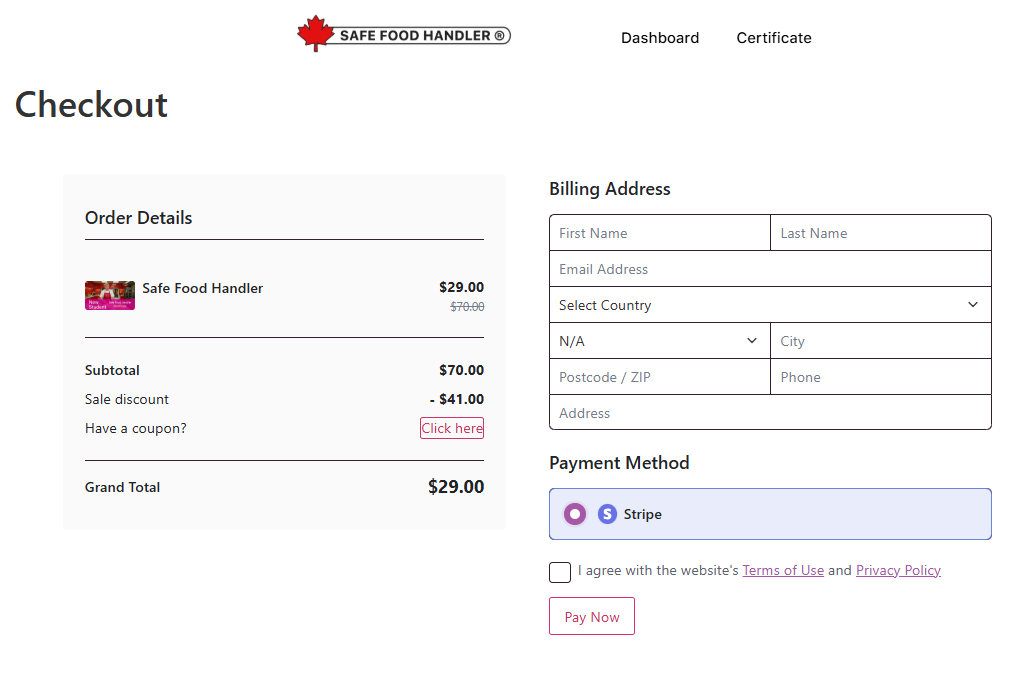The width and height of the screenshot is (1024, 673).
Task: Go to the Certificate menu item
Action: tap(774, 38)
